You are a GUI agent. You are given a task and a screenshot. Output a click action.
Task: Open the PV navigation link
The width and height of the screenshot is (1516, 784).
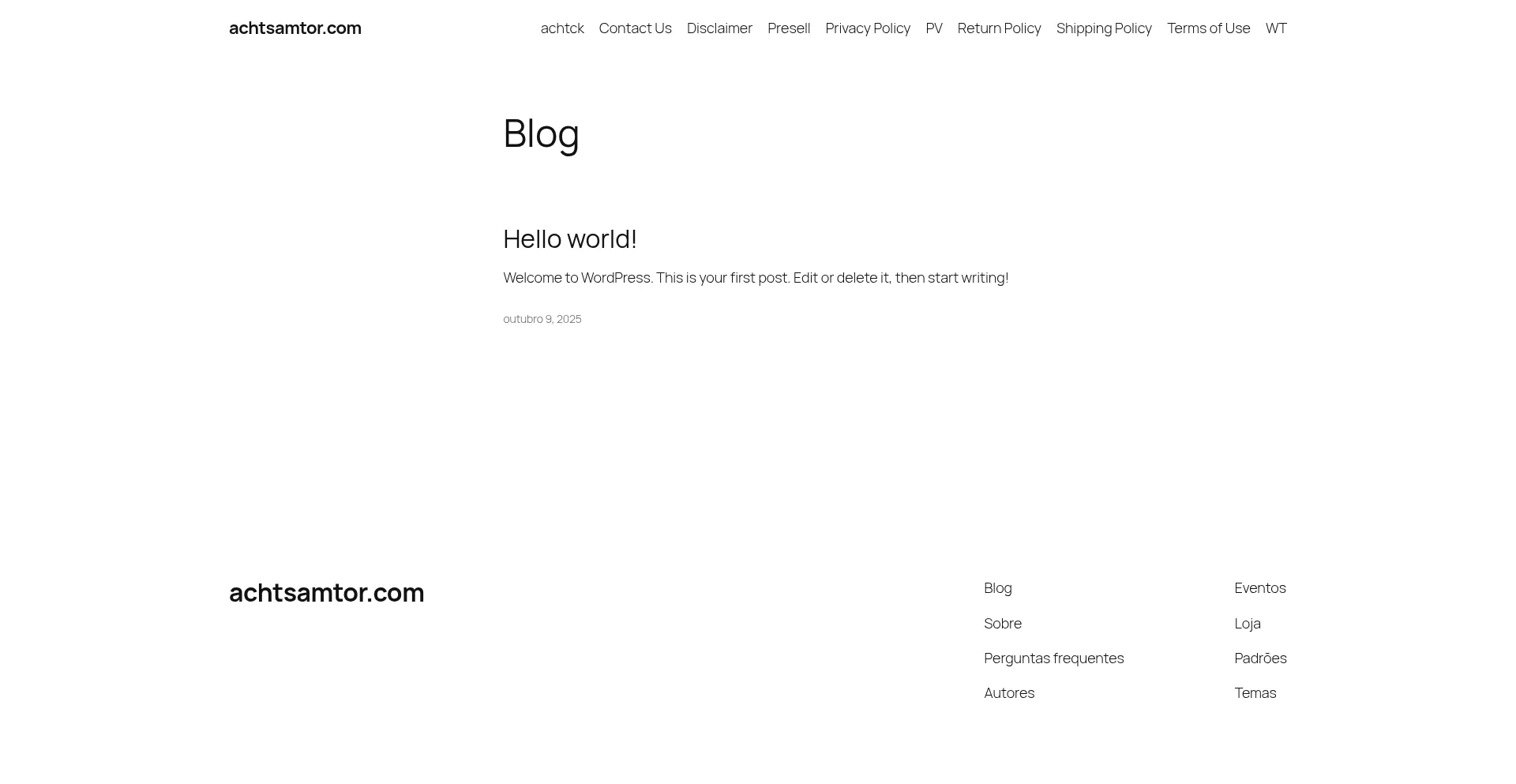(934, 28)
